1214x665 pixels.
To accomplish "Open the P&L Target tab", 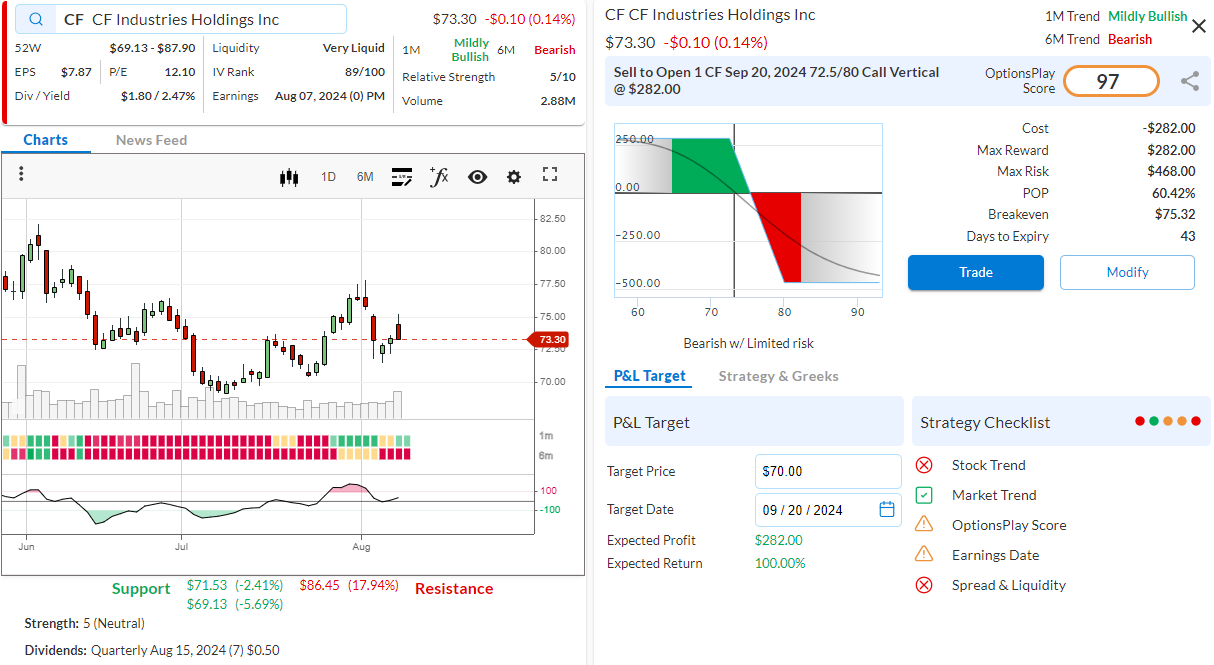I will point(650,376).
